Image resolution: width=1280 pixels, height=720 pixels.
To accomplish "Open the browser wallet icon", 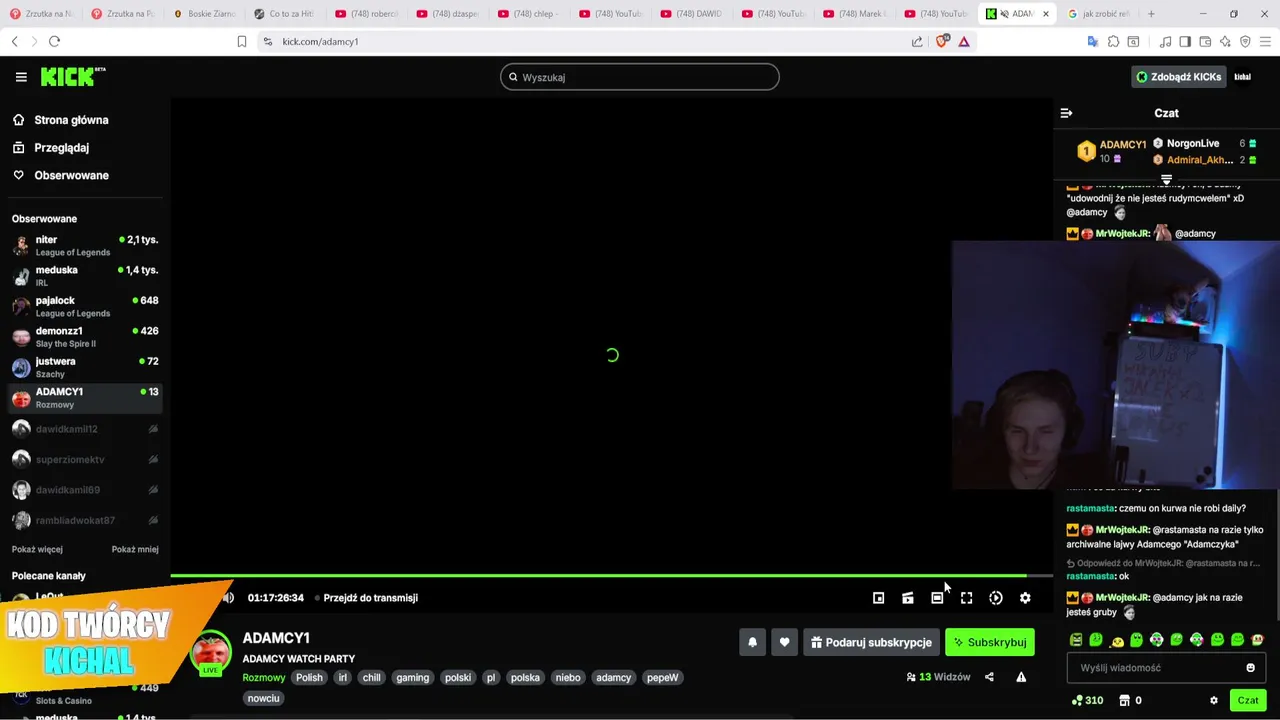I will 1205,41.
